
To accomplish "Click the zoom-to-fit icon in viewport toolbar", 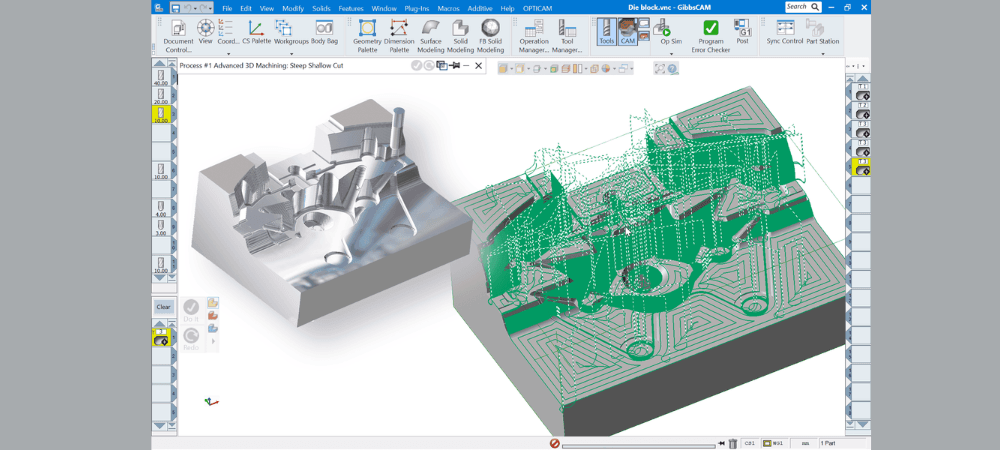I will pos(660,69).
